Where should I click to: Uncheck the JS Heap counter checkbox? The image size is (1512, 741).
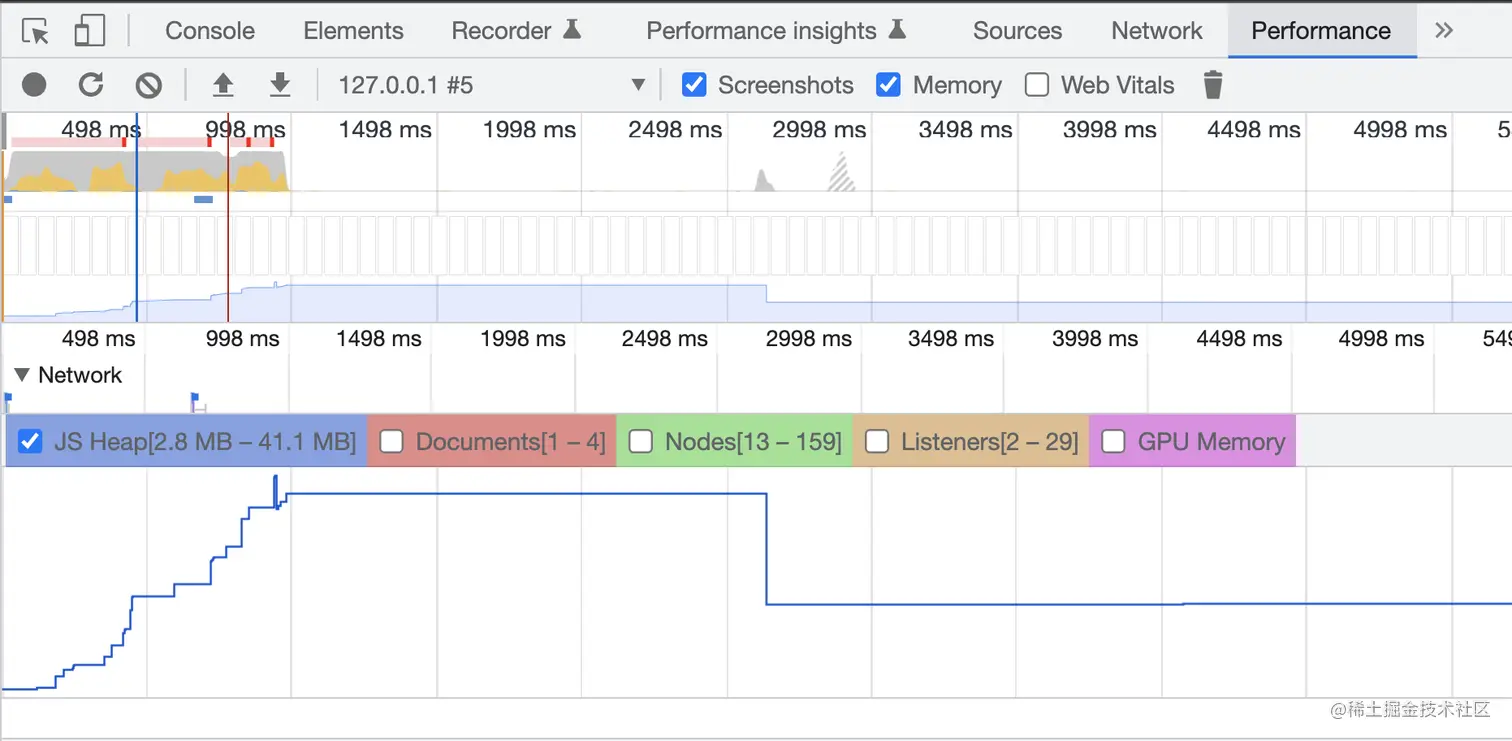(30, 441)
